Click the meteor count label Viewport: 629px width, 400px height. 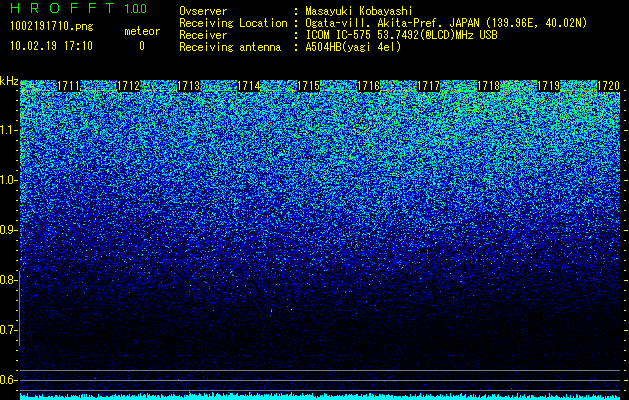(142, 31)
